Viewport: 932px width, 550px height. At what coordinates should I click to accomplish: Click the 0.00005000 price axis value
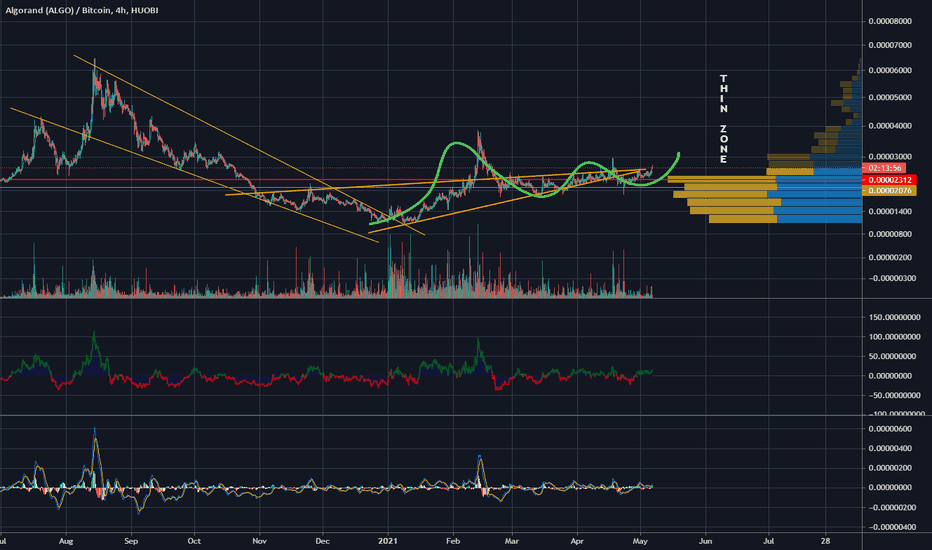pyautogui.click(x=890, y=98)
